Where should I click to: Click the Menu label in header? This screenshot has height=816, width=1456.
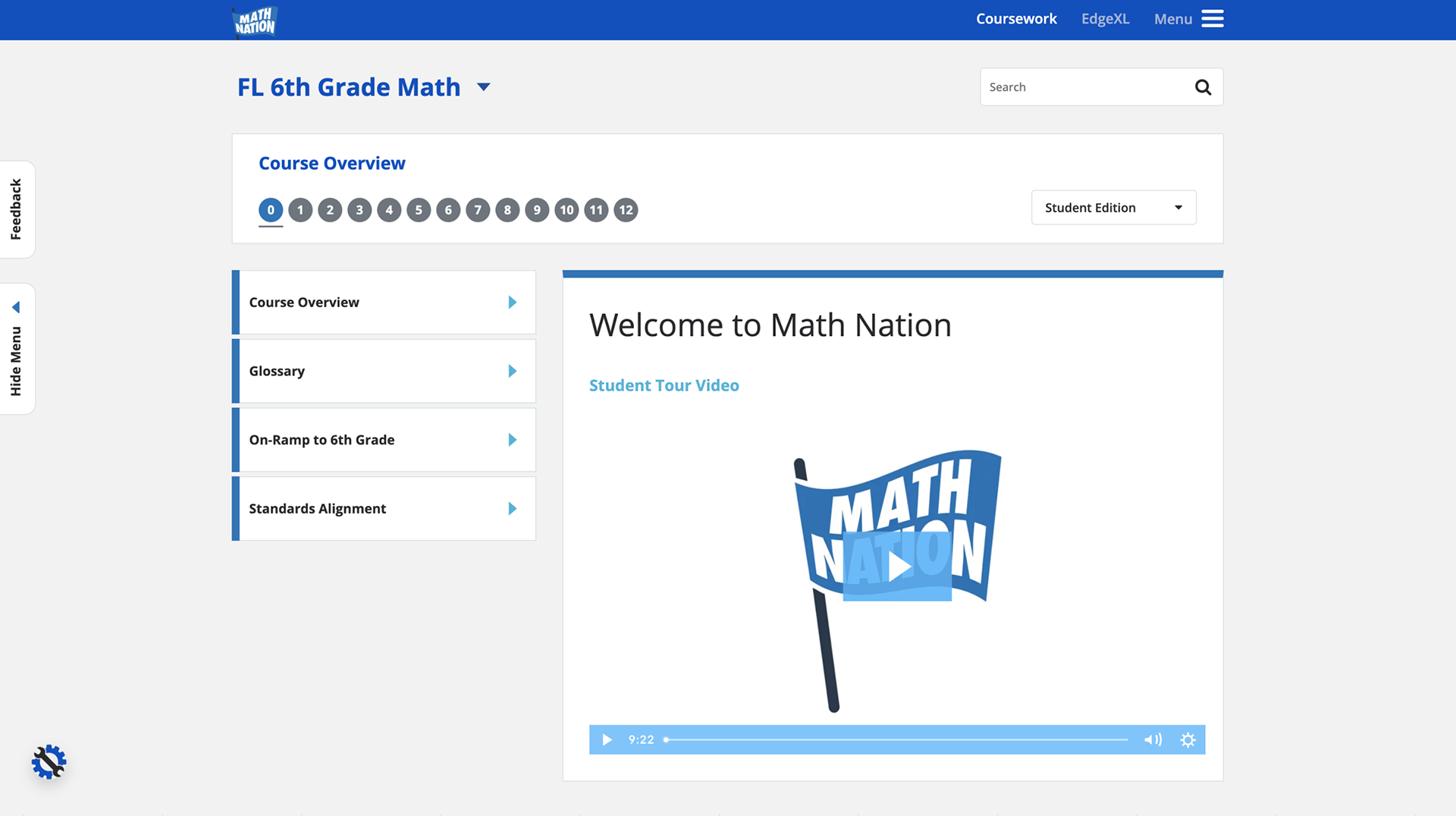(x=1173, y=19)
